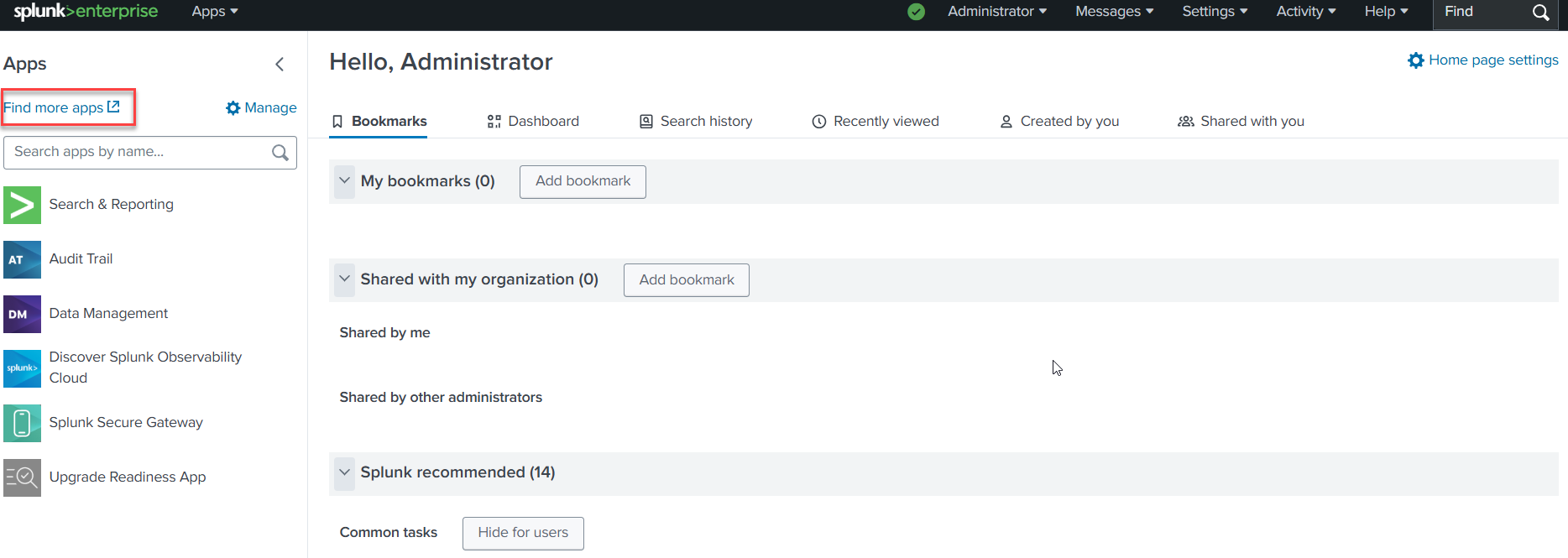Open the Splunk Secure Gateway icon

tap(22, 423)
